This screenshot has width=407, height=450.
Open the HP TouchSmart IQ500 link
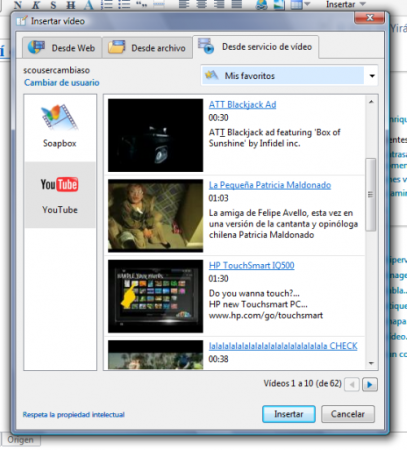pos(251,265)
